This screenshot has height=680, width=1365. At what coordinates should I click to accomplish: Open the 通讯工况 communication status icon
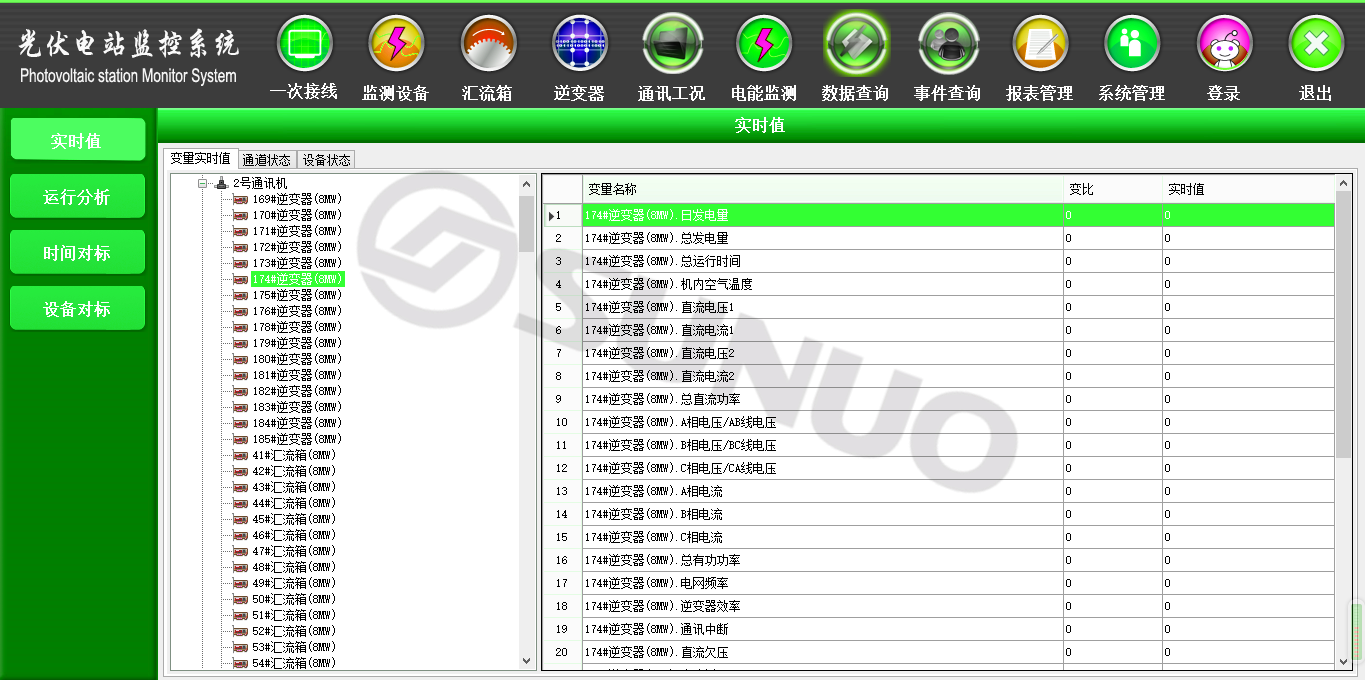672,45
